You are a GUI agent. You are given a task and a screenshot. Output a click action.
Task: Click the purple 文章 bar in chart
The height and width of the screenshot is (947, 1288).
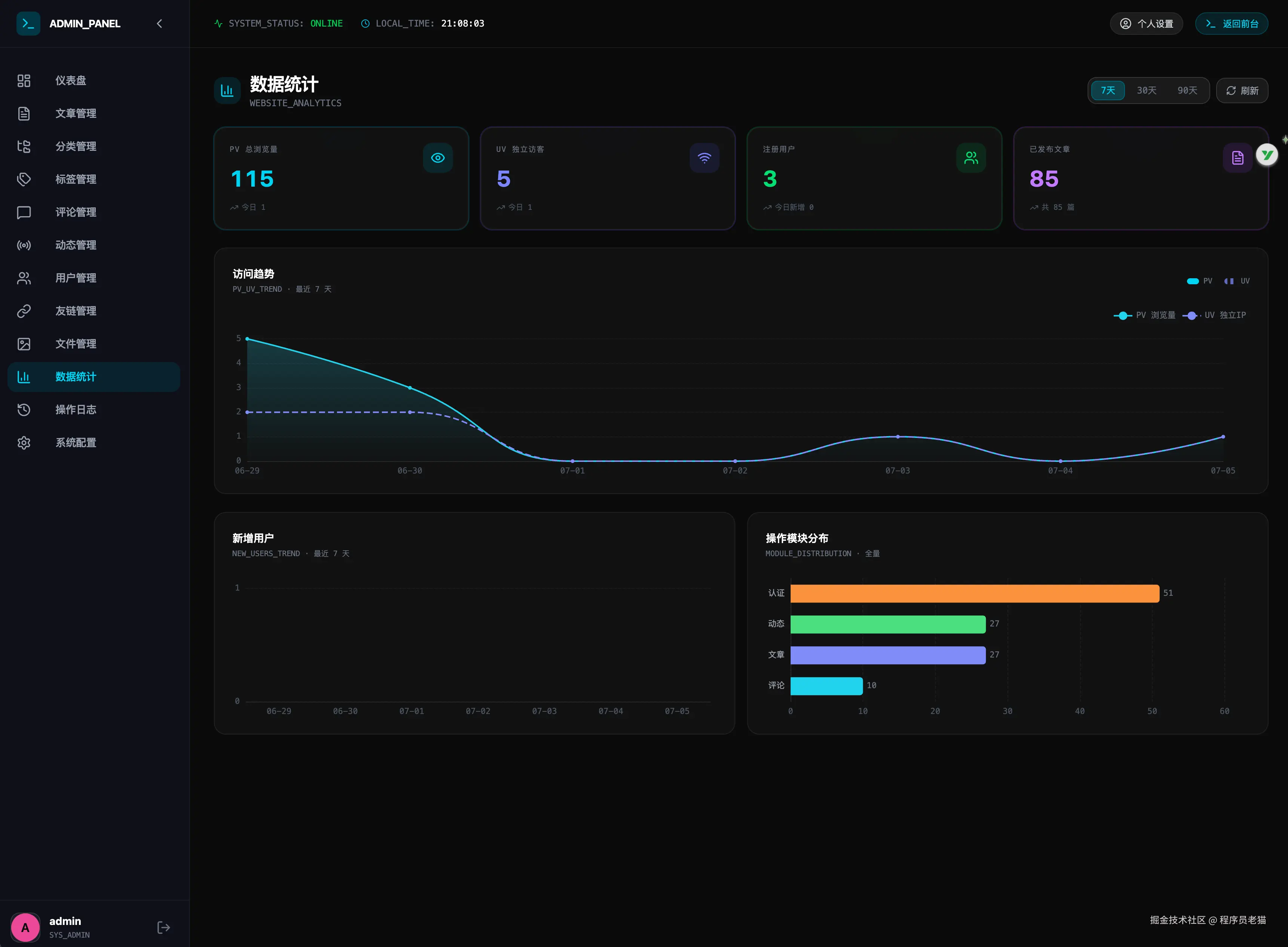tap(888, 655)
